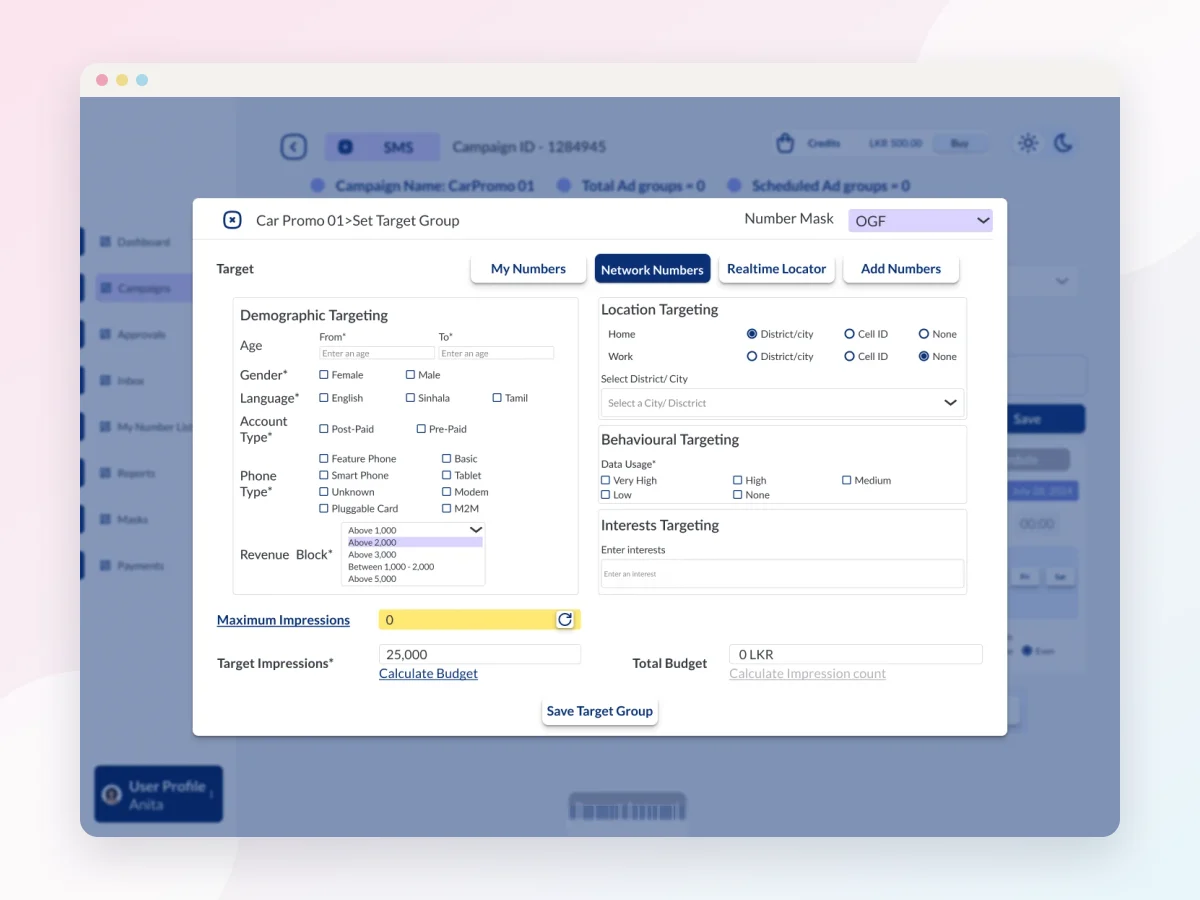
Task: Click the Calculate Budget link
Action: [x=428, y=674]
